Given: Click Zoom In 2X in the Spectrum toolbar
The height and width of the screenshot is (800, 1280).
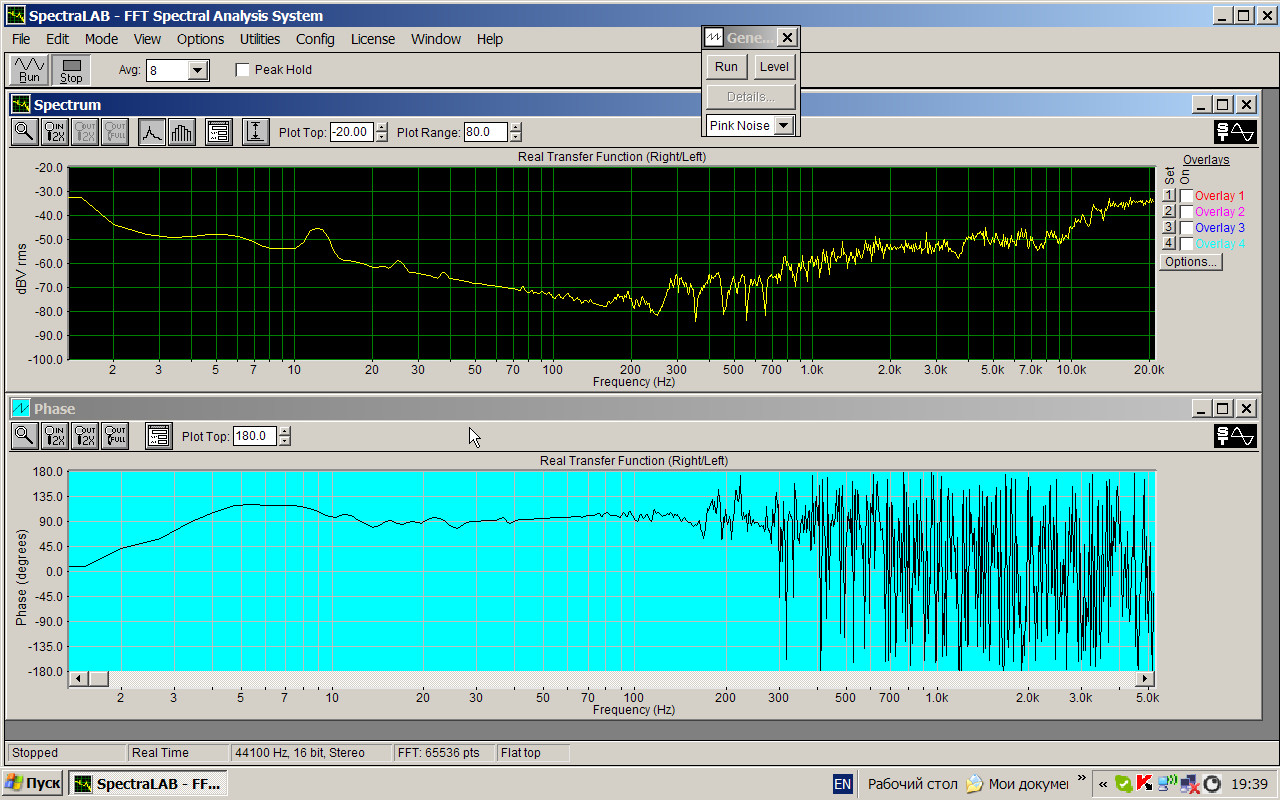Looking at the screenshot, I should pos(55,132).
